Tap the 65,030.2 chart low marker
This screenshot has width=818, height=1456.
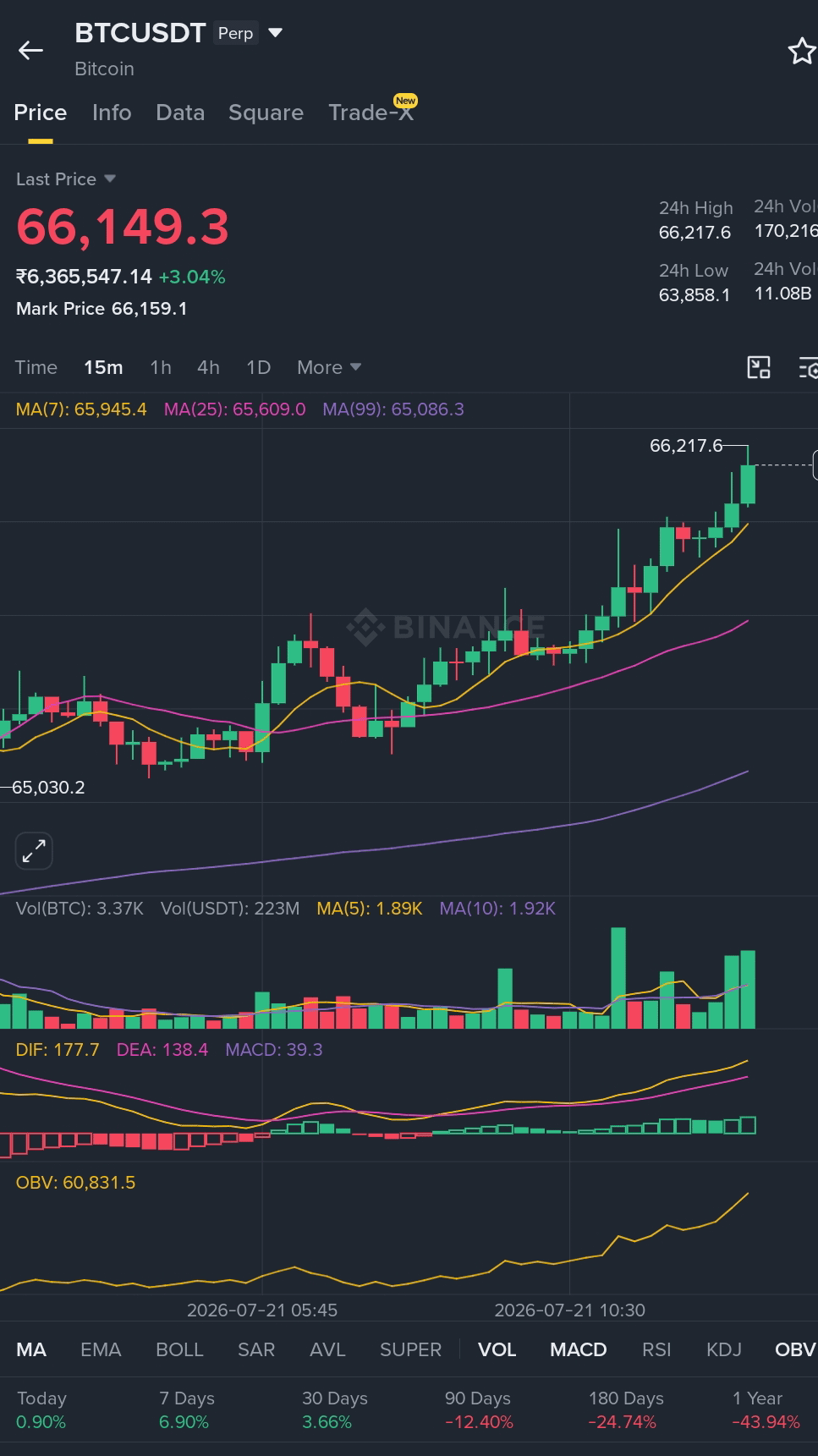[x=48, y=788]
